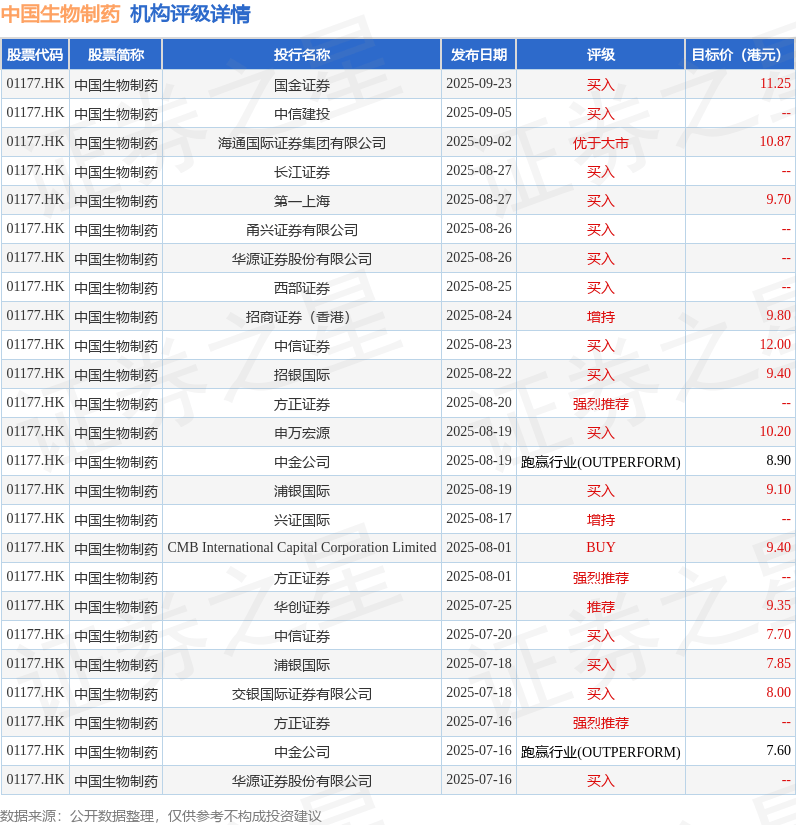Click the date 2025-09-23 cell

click(479, 84)
